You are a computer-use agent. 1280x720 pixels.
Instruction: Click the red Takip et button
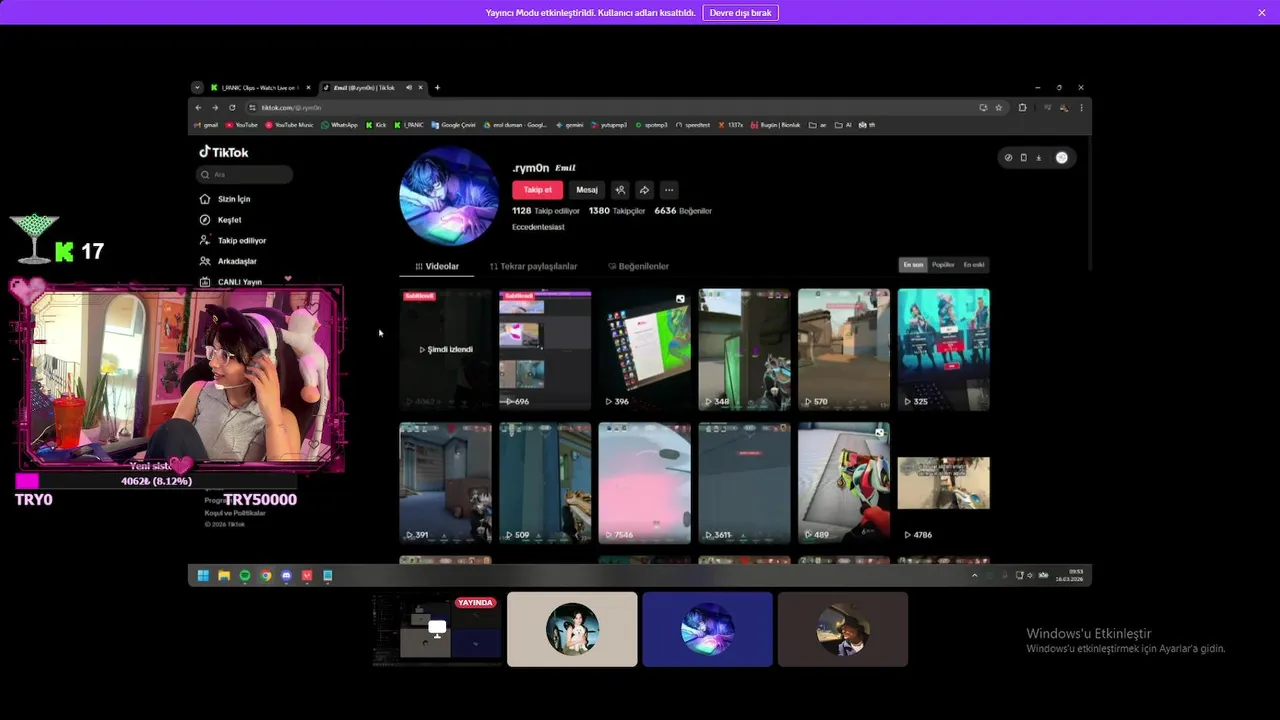(x=537, y=190)
